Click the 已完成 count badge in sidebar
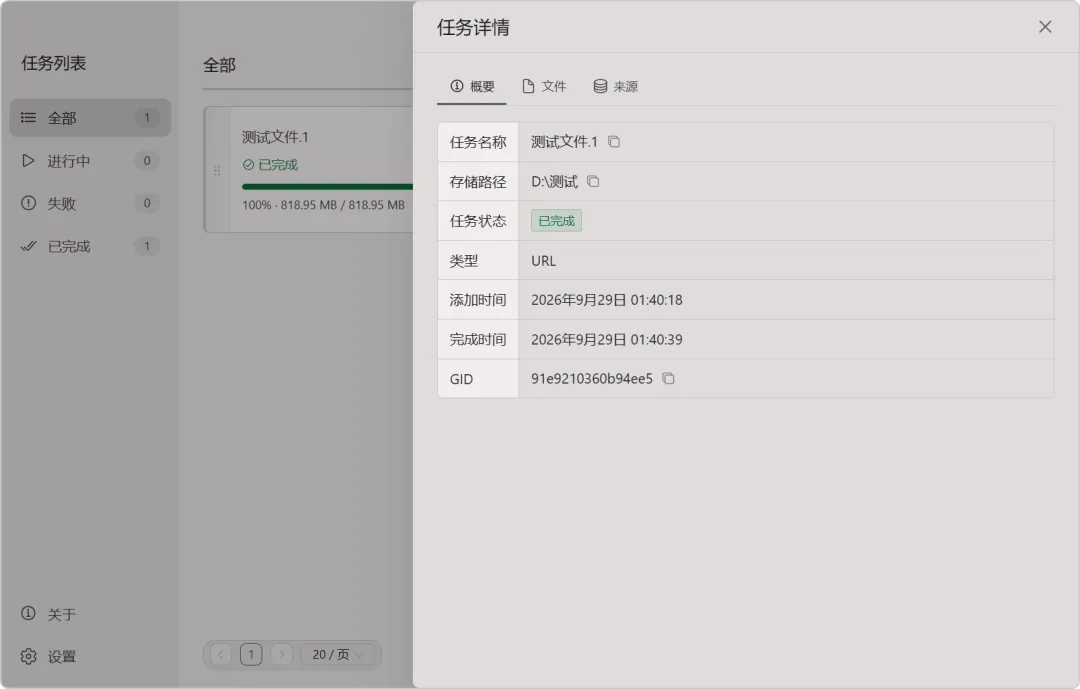This screenshot has width=1080, height=689. [147, 246]
